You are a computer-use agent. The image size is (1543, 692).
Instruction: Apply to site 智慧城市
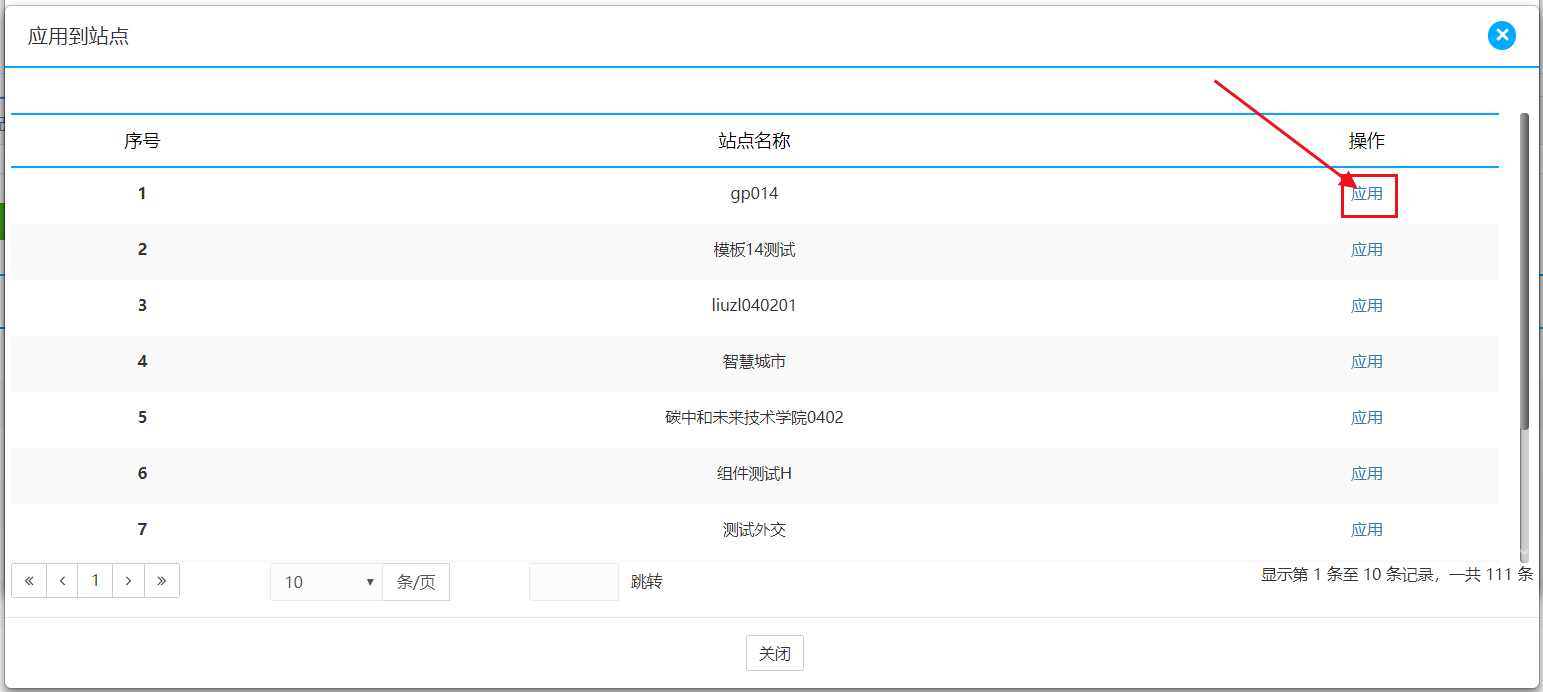click(1366, 362)
